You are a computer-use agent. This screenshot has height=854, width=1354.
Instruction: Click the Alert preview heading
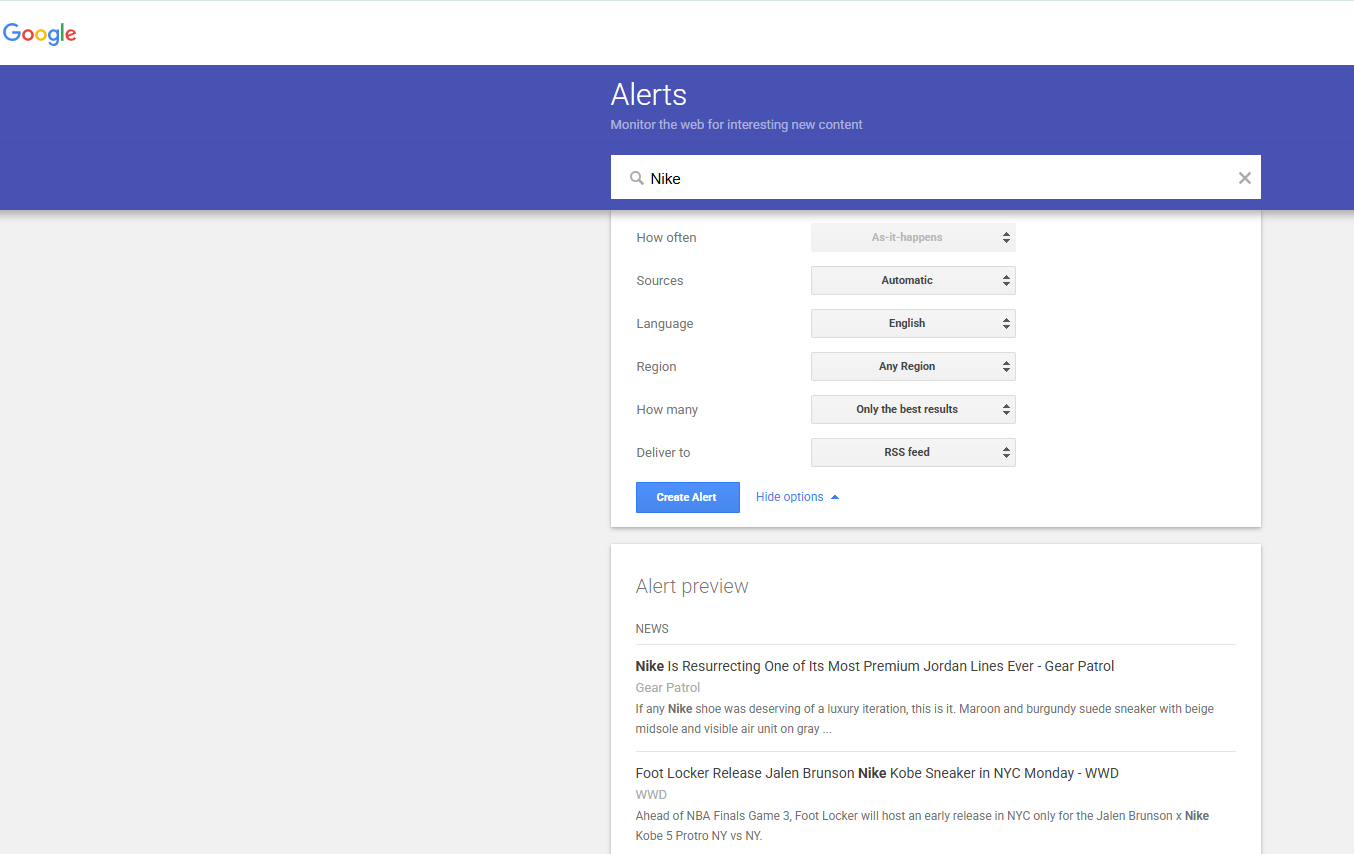[692, 587]
